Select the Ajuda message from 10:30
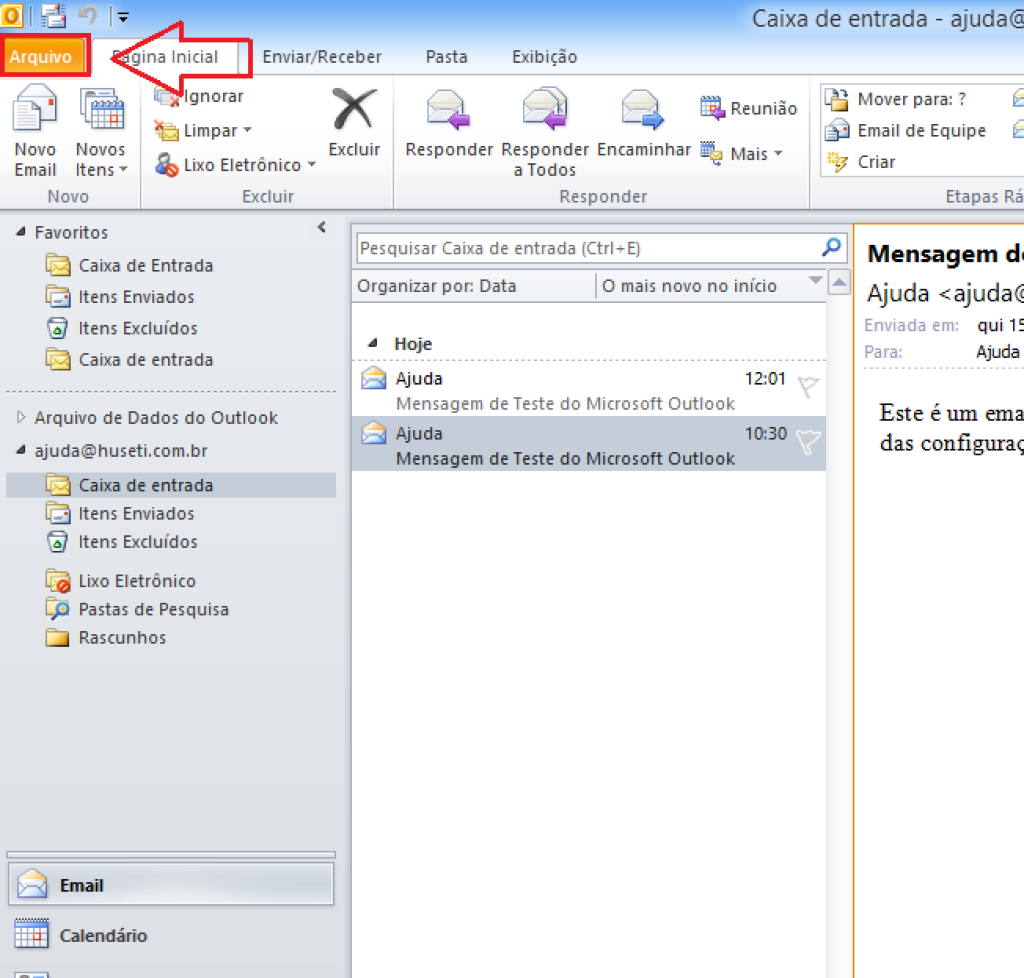Viewport: 1024px width, 978px height. click(588, 444)
